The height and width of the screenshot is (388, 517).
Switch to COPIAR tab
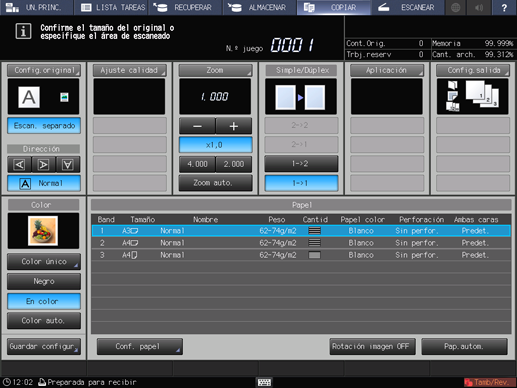pos(334,7)
